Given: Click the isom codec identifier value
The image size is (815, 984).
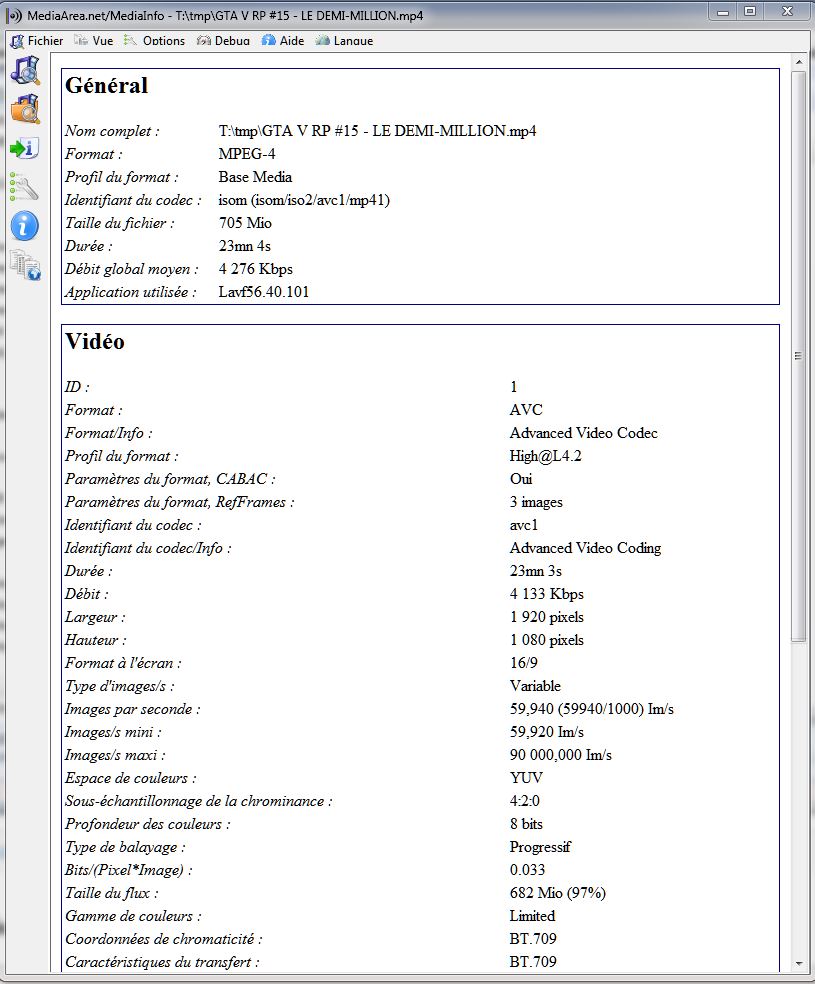Looking at the screenshot, I should tap(304, 200).
